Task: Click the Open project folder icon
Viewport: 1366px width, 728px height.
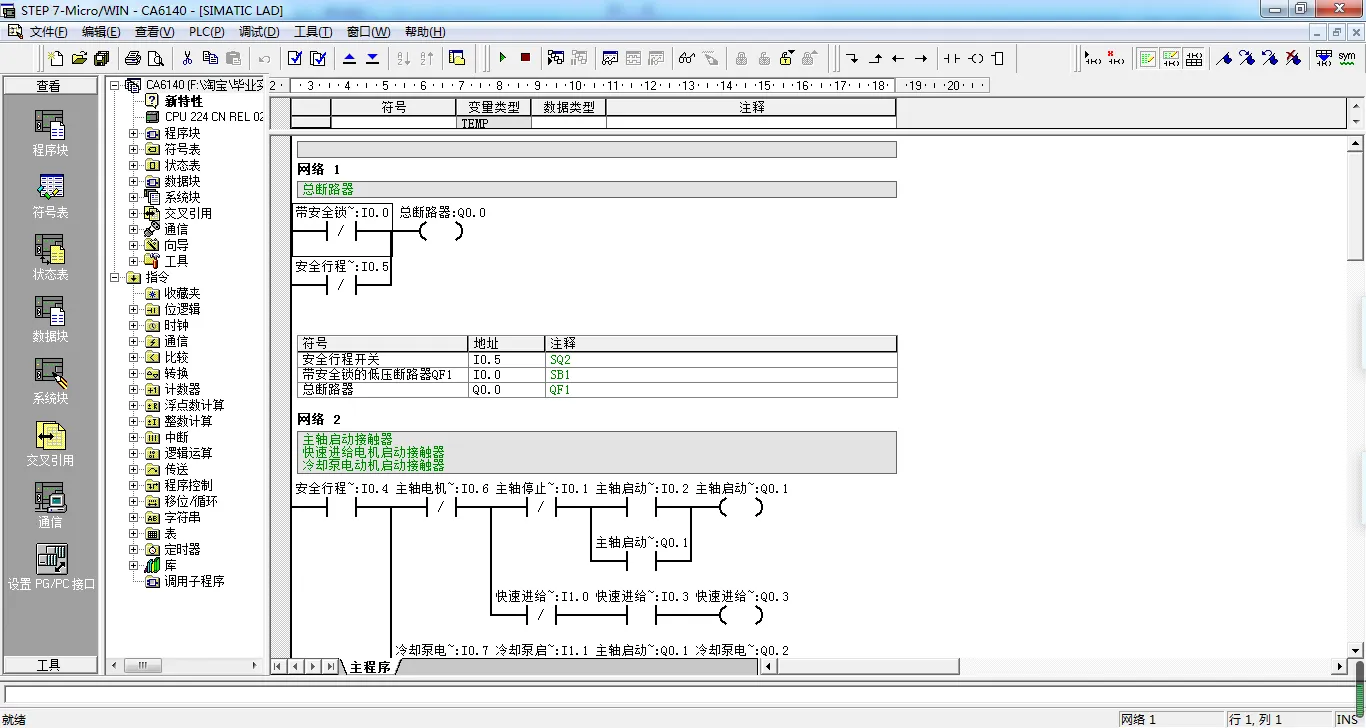Action: tap(79, 58)
